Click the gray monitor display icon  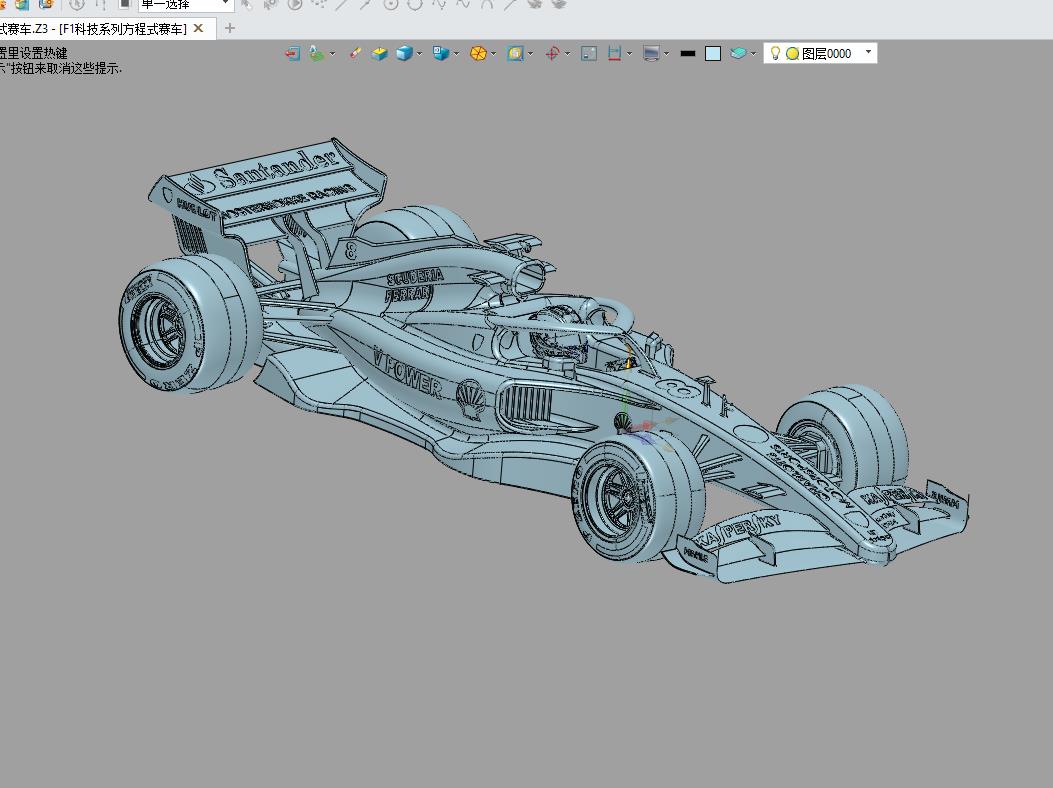coord(651,53)
